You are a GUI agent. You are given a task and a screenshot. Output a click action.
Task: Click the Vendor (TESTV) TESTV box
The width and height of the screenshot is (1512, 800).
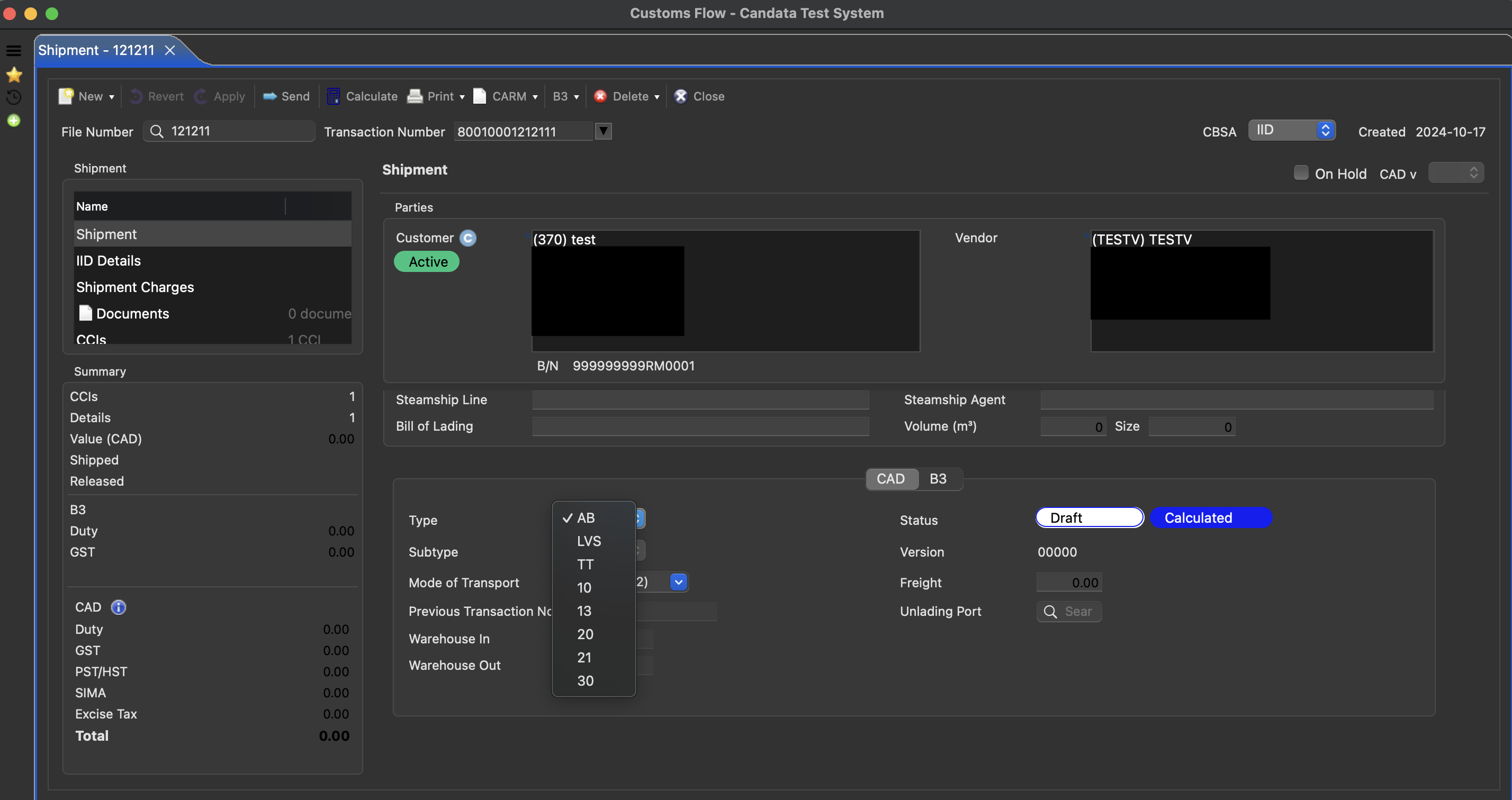point(1262,291)
